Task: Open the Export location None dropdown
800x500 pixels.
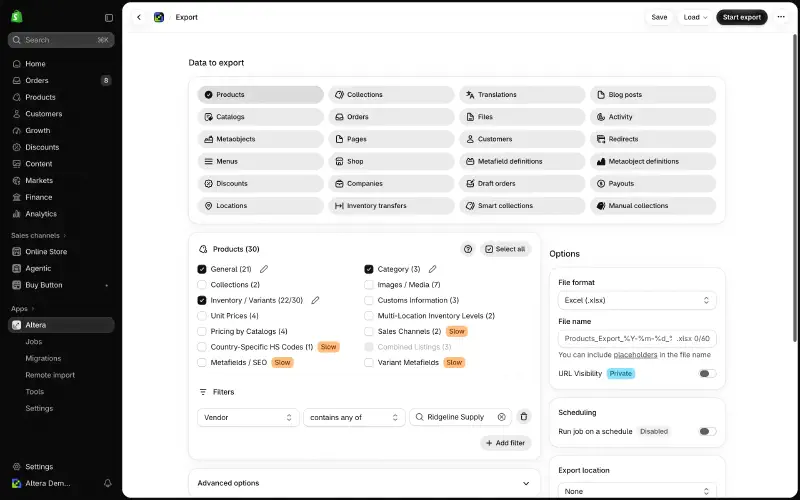Action: click(x=637, y=491)
